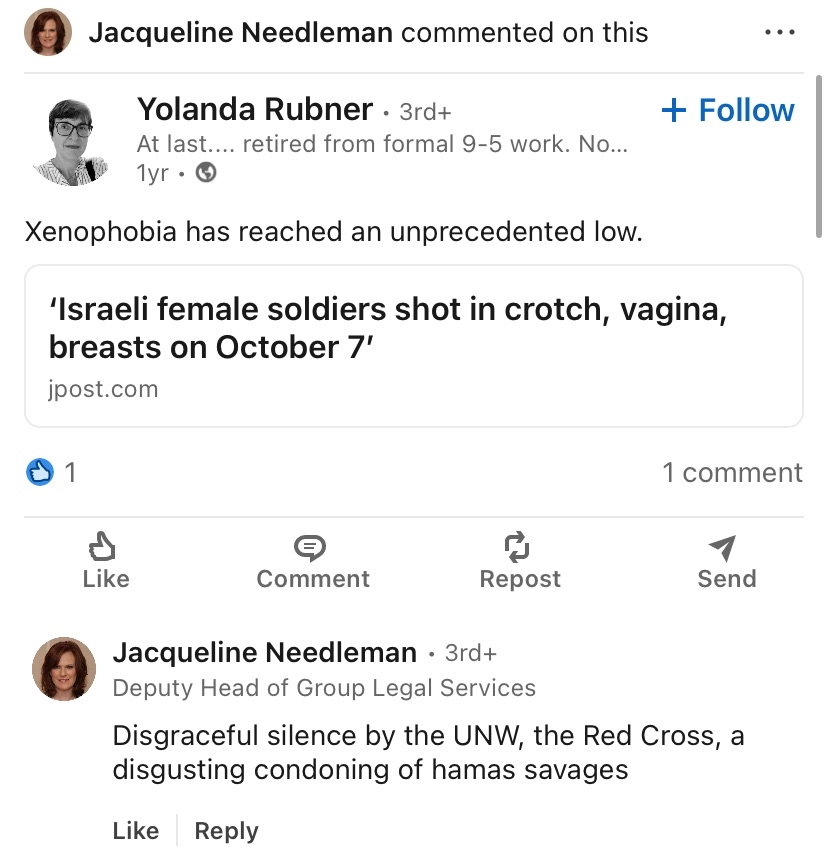
Task: Open the jpost.com article link card
Action: pos(413,346)
